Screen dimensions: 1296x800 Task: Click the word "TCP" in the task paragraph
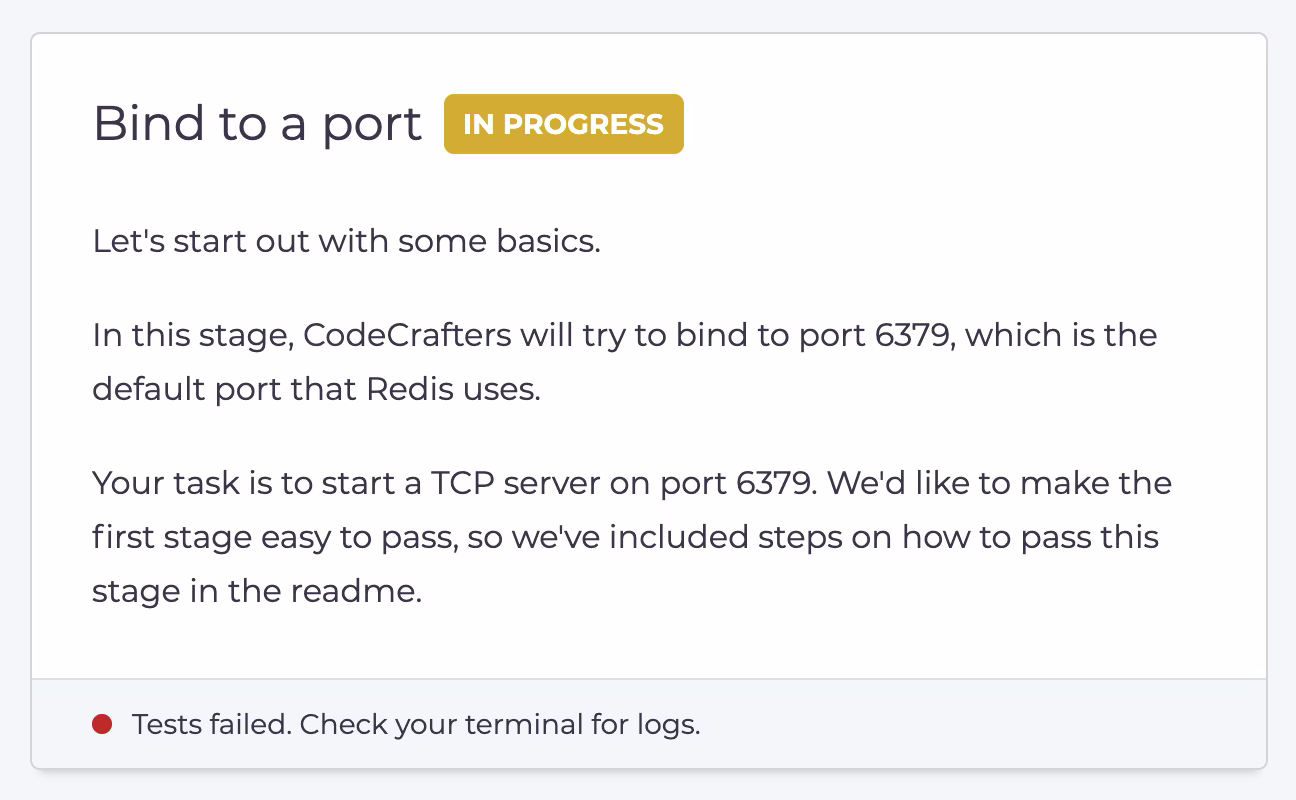(x=464, y=483)
